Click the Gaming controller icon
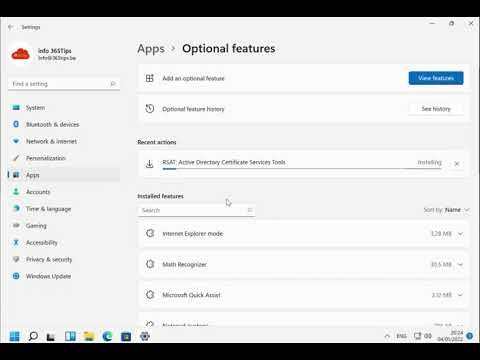The image size is (480, 360). [16, 225]
